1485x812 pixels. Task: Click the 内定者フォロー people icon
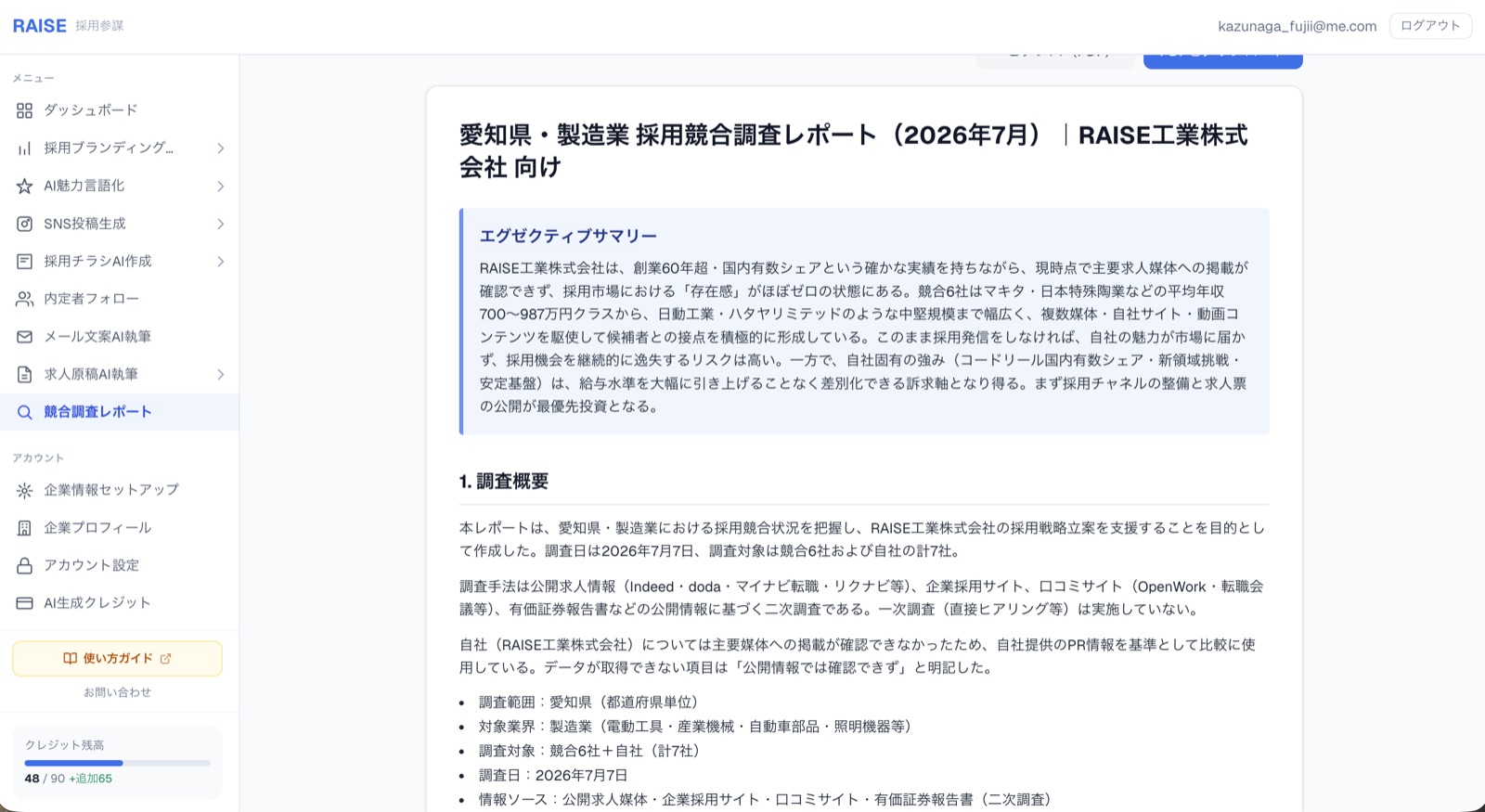point(25,299)
